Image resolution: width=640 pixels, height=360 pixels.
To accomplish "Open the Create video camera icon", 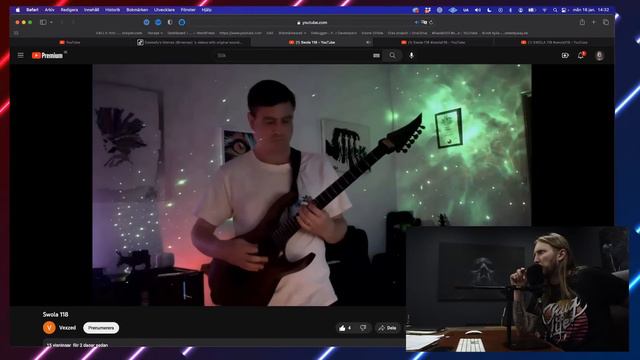I will tap(565, 56).
